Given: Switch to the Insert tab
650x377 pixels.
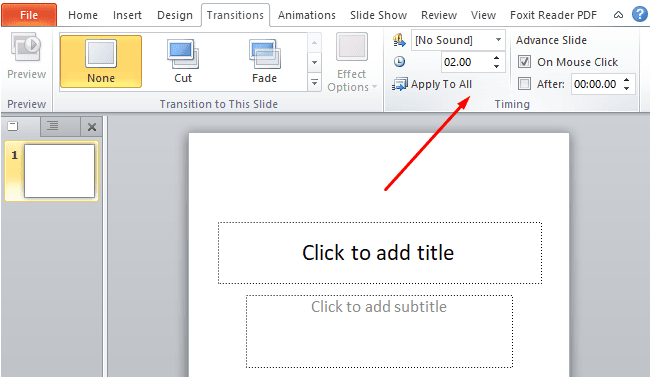Looking at the screenshot, I should coord(127,15).
